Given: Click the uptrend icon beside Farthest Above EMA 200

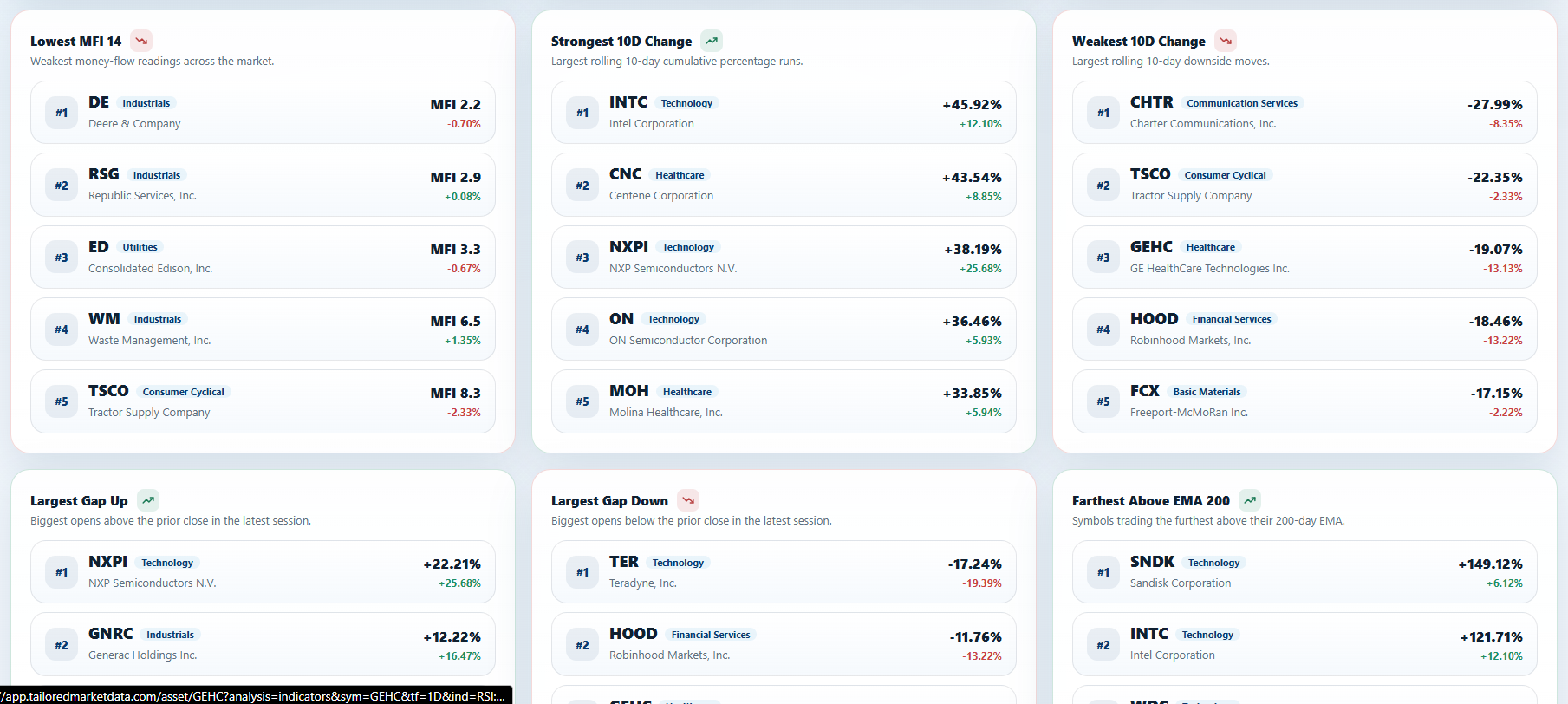Looking at the screenshot, I should (x=1250, y=500).
